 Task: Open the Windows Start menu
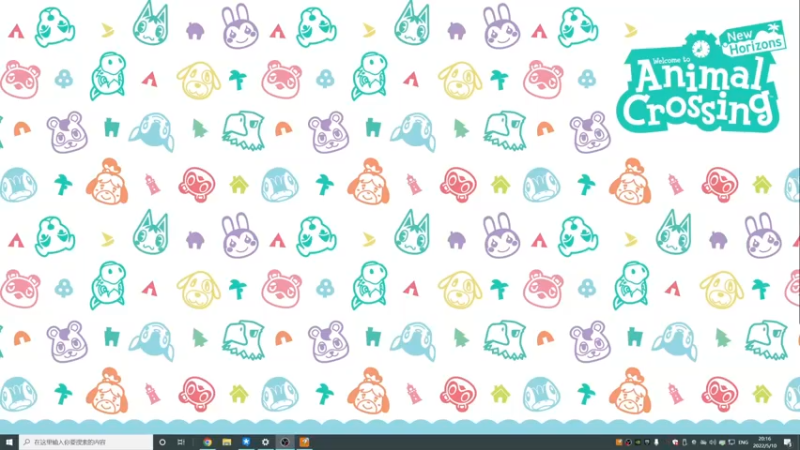pyautogui.click(x=9, y=442)
